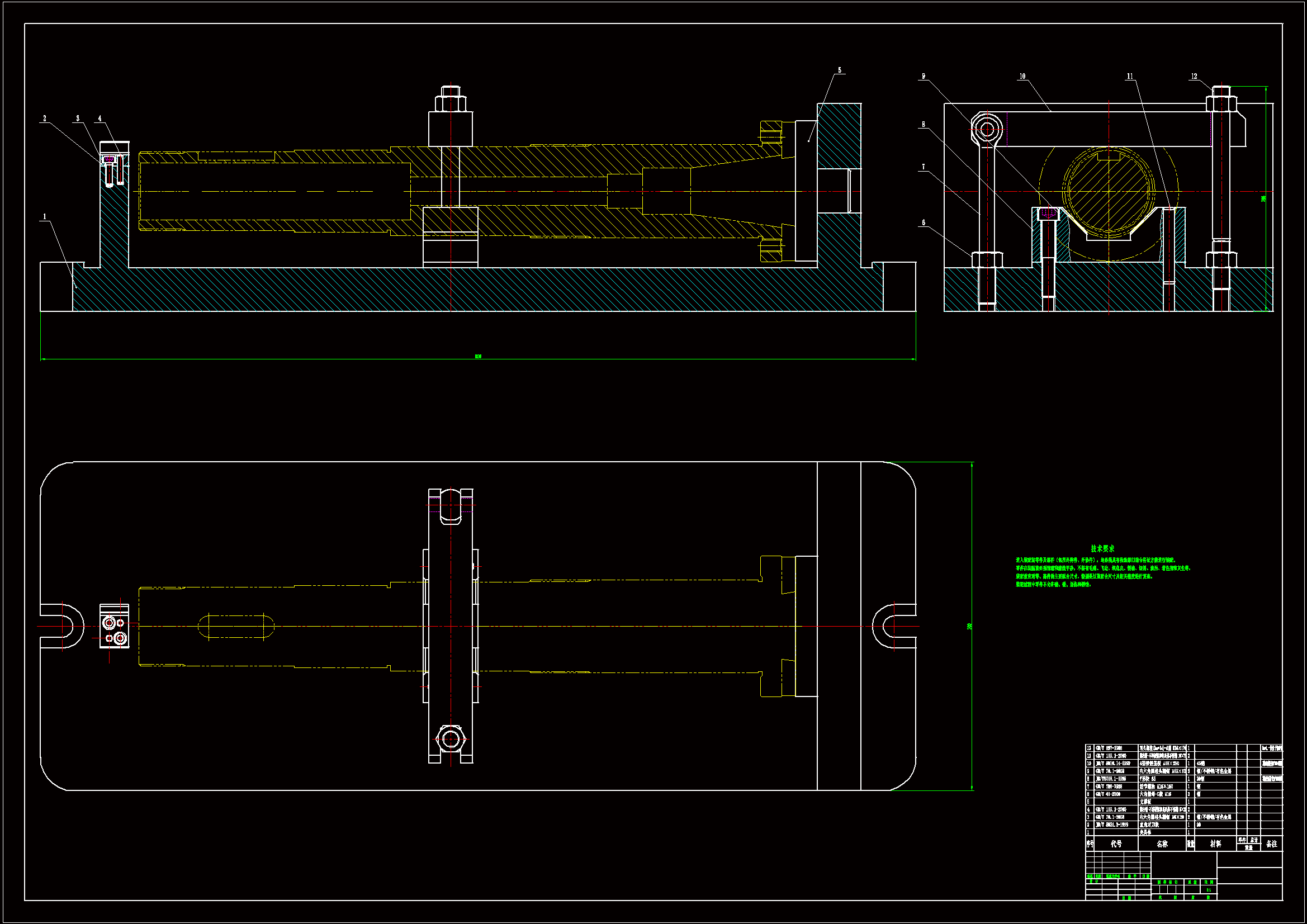
Task: Click part callout number 5
Action: [839, 70]
